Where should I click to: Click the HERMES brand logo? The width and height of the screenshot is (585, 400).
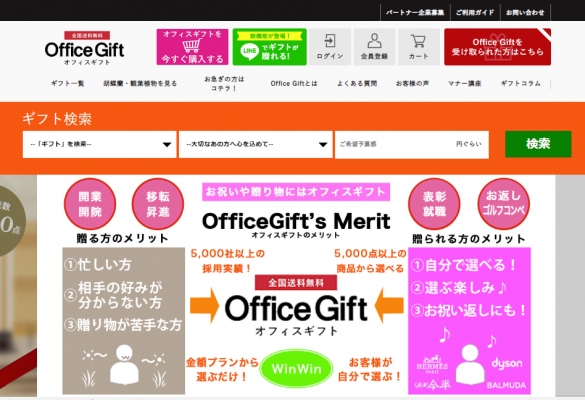432,364
